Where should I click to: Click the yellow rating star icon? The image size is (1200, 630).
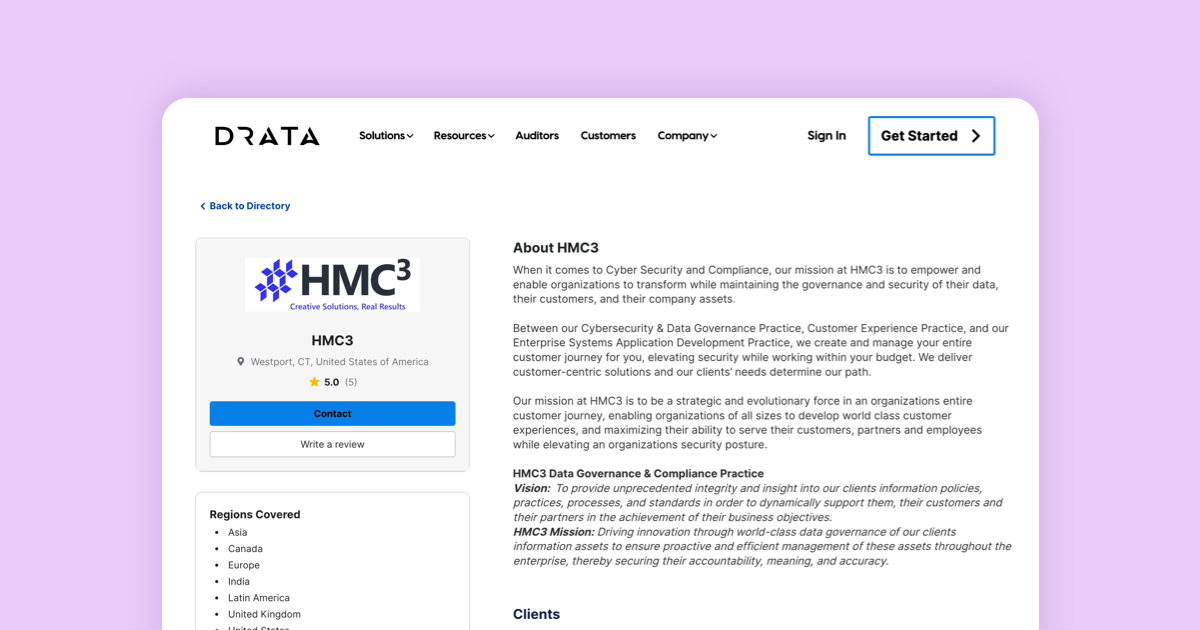314,382
